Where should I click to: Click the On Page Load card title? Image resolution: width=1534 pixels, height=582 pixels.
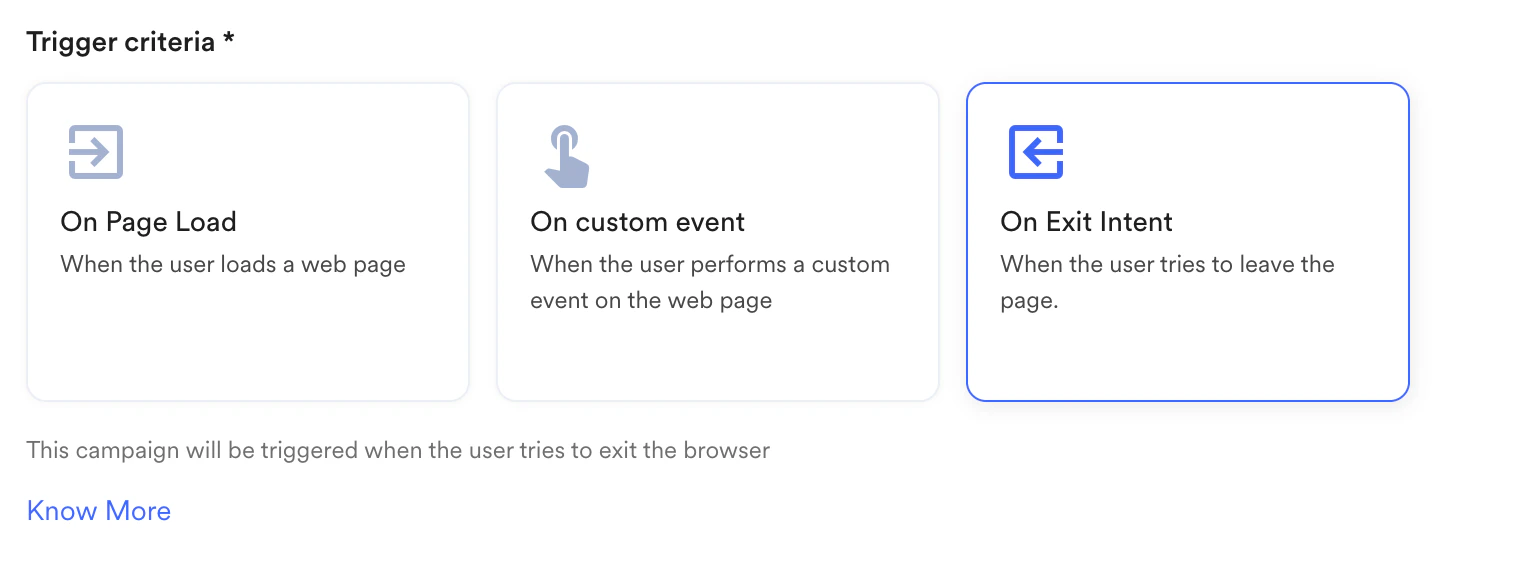tap(148, 222)
